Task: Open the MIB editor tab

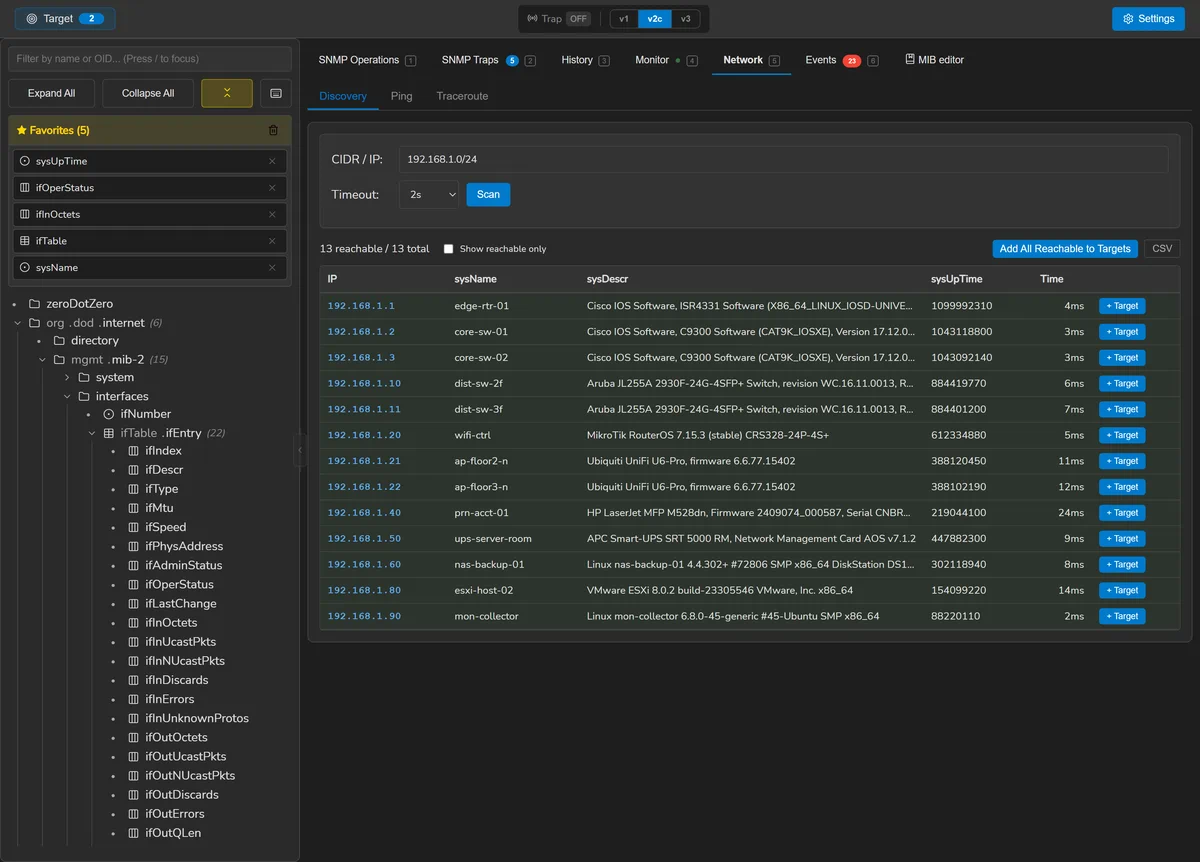Action: [934, 60]
